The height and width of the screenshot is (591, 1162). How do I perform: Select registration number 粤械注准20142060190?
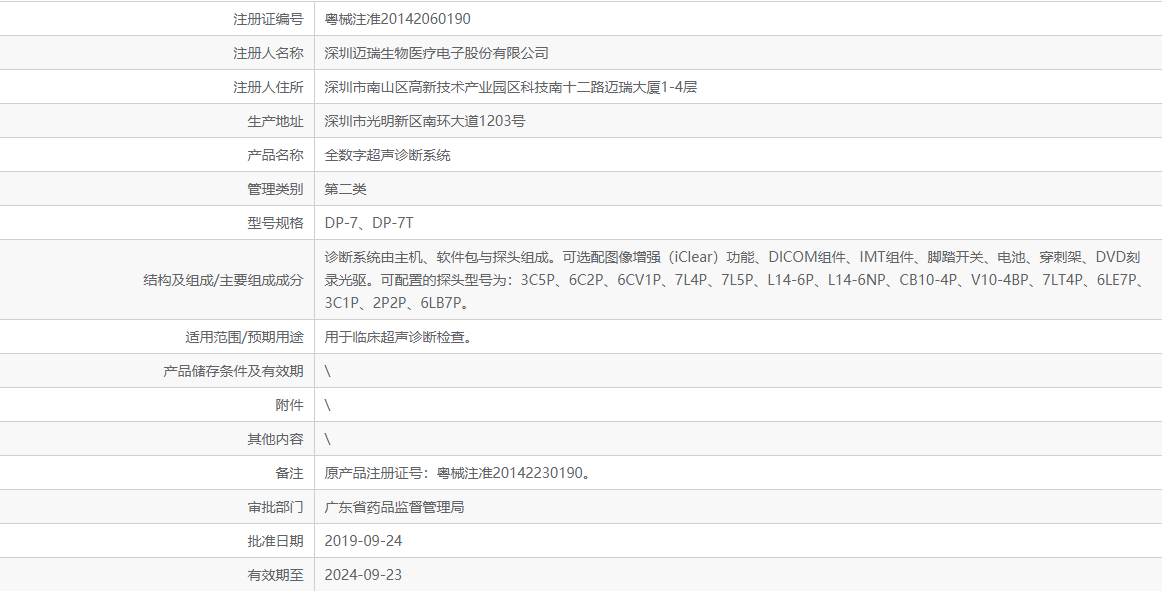pos(397,19)
